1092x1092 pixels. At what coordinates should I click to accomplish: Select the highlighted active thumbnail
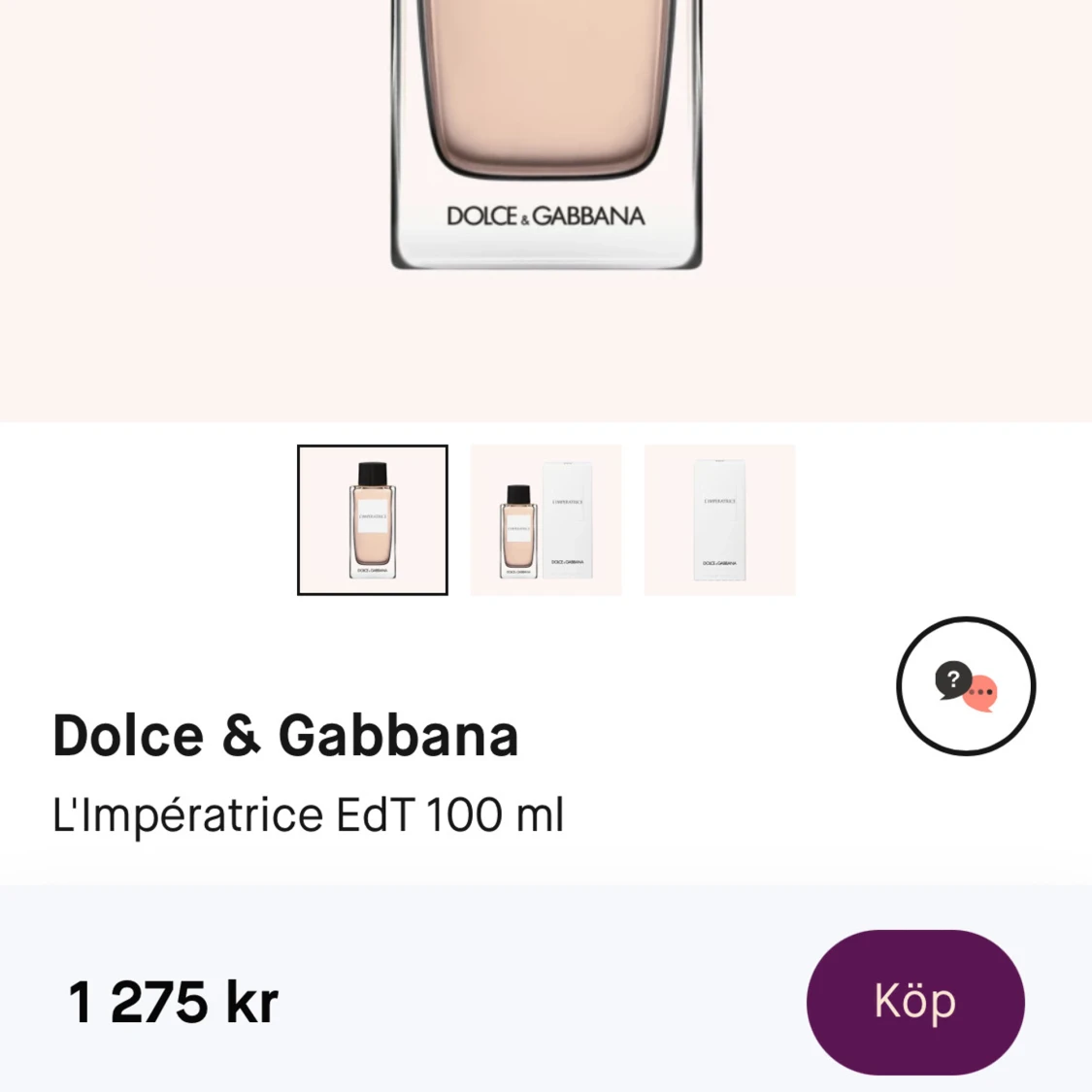click(x=373, y=520)
